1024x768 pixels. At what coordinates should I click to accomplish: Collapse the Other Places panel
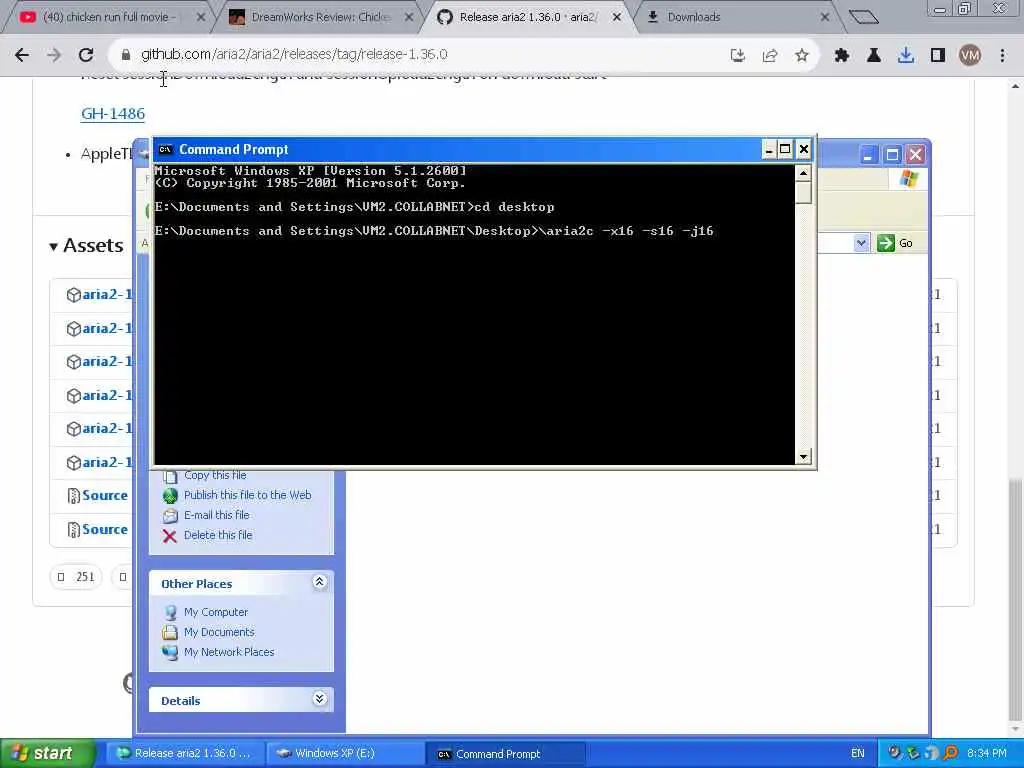coord(319,582)
